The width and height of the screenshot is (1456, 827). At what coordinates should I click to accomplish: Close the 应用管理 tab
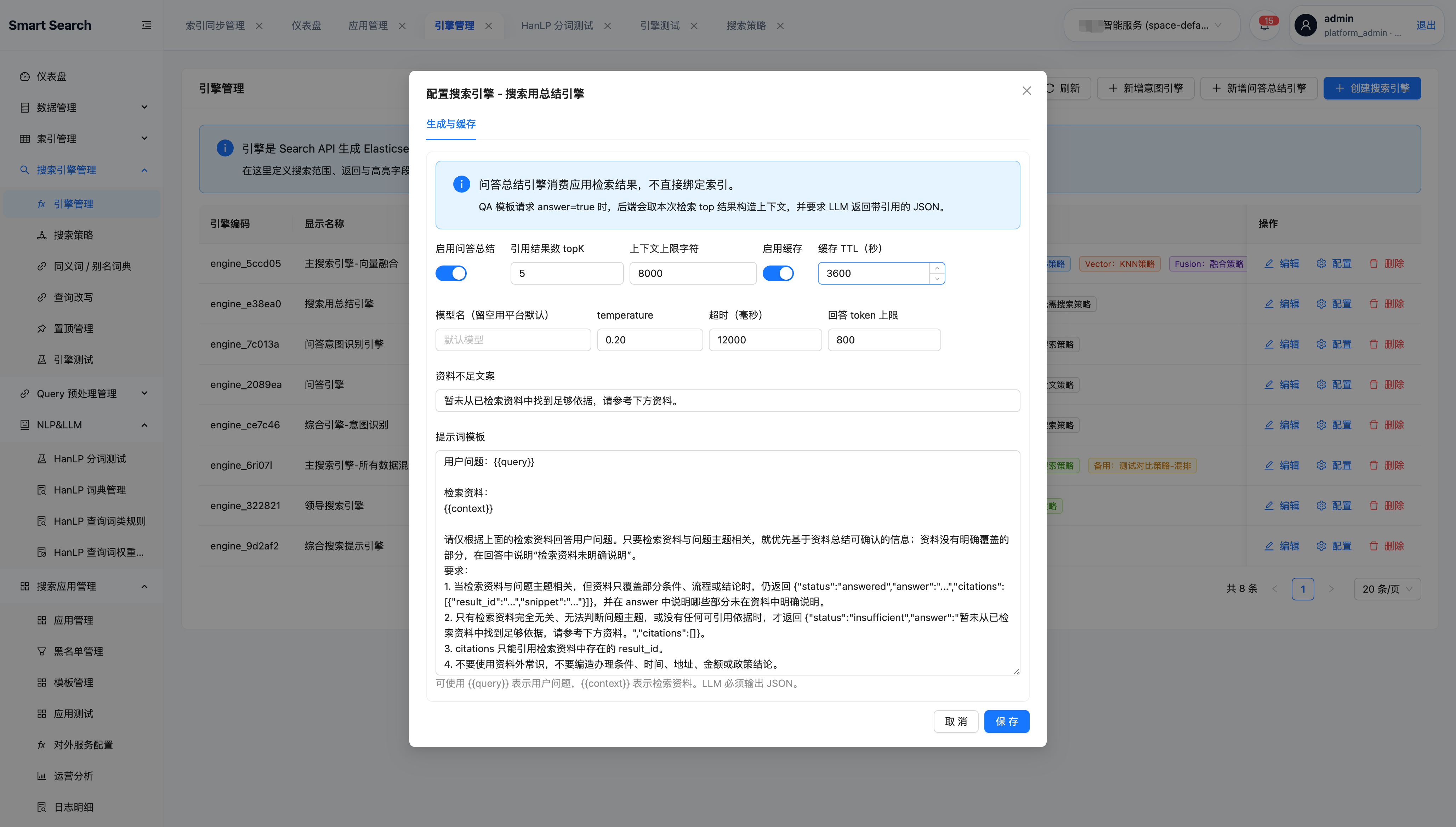(402, 25)
